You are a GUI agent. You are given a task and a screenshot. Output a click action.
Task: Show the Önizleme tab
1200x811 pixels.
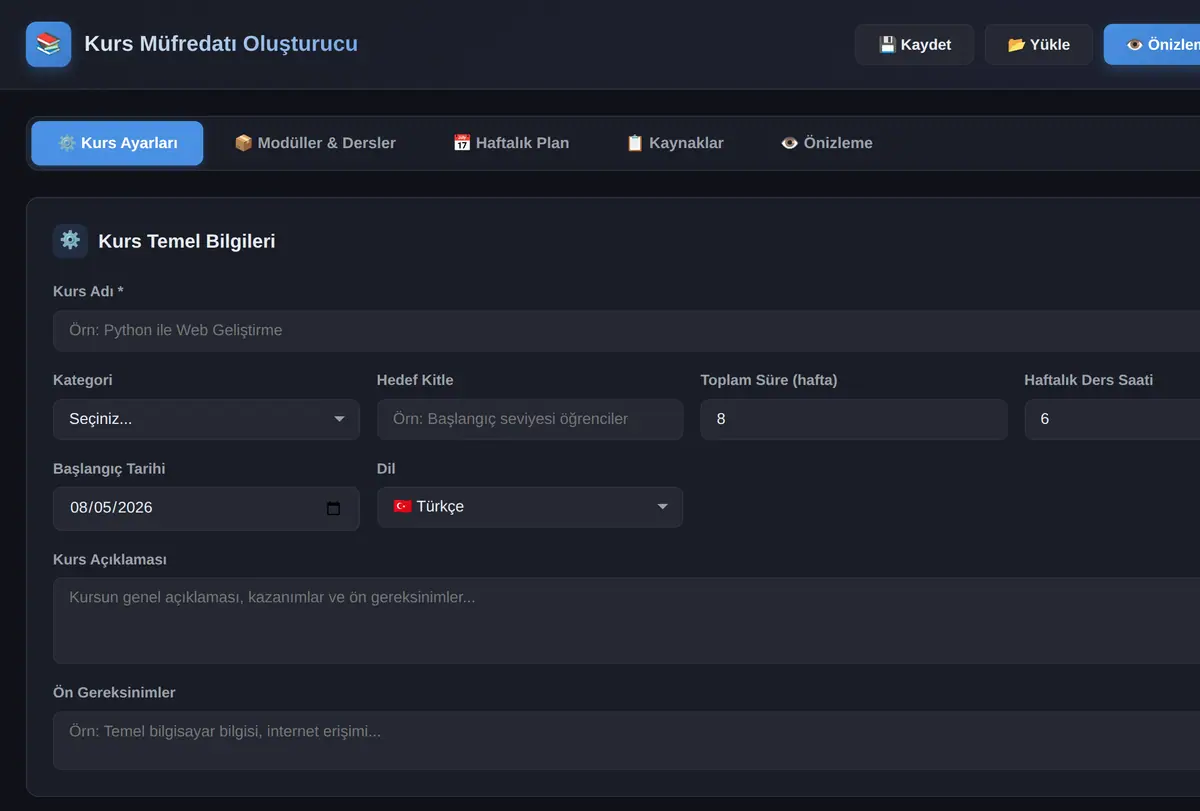click(x=827, y=143)
